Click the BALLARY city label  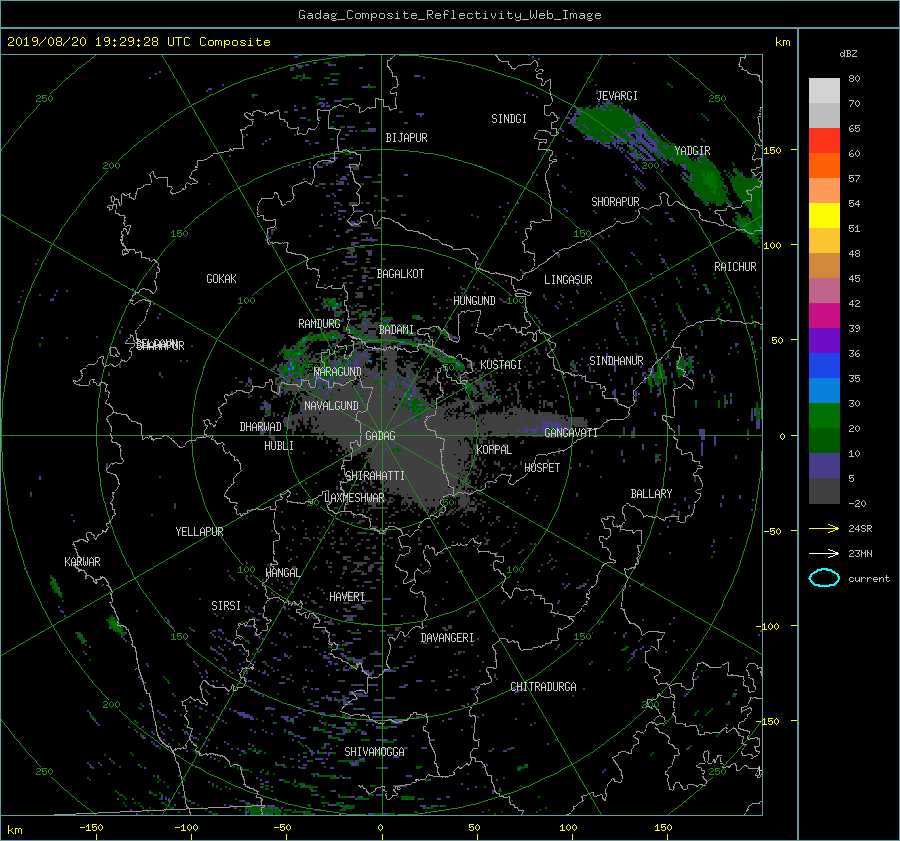tap(651, 494)
